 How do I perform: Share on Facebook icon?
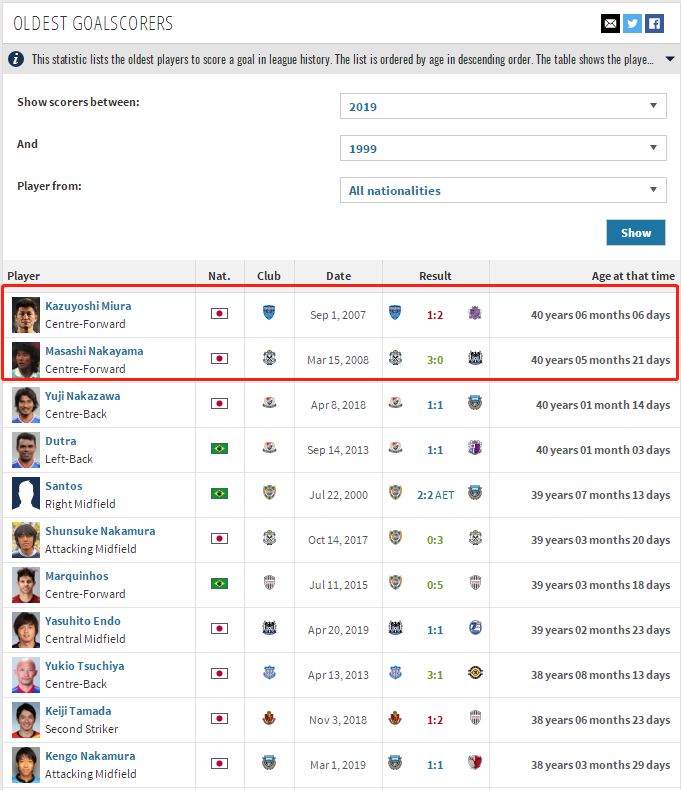[x=654, y=23]
